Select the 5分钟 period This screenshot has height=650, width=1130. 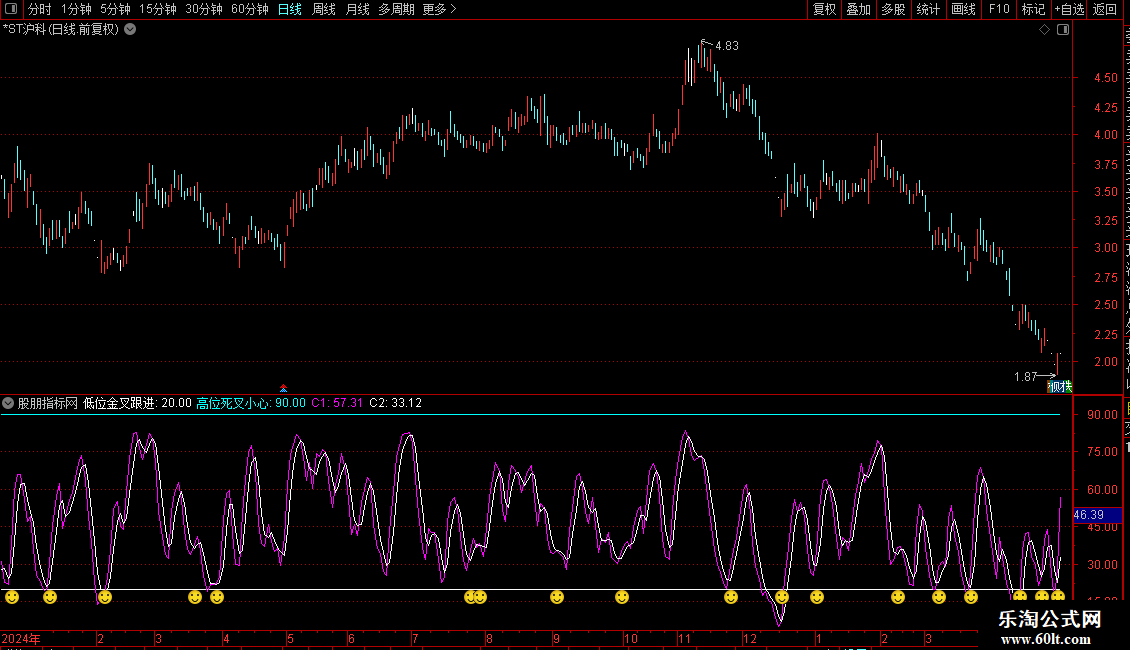[x=115, y=9]
